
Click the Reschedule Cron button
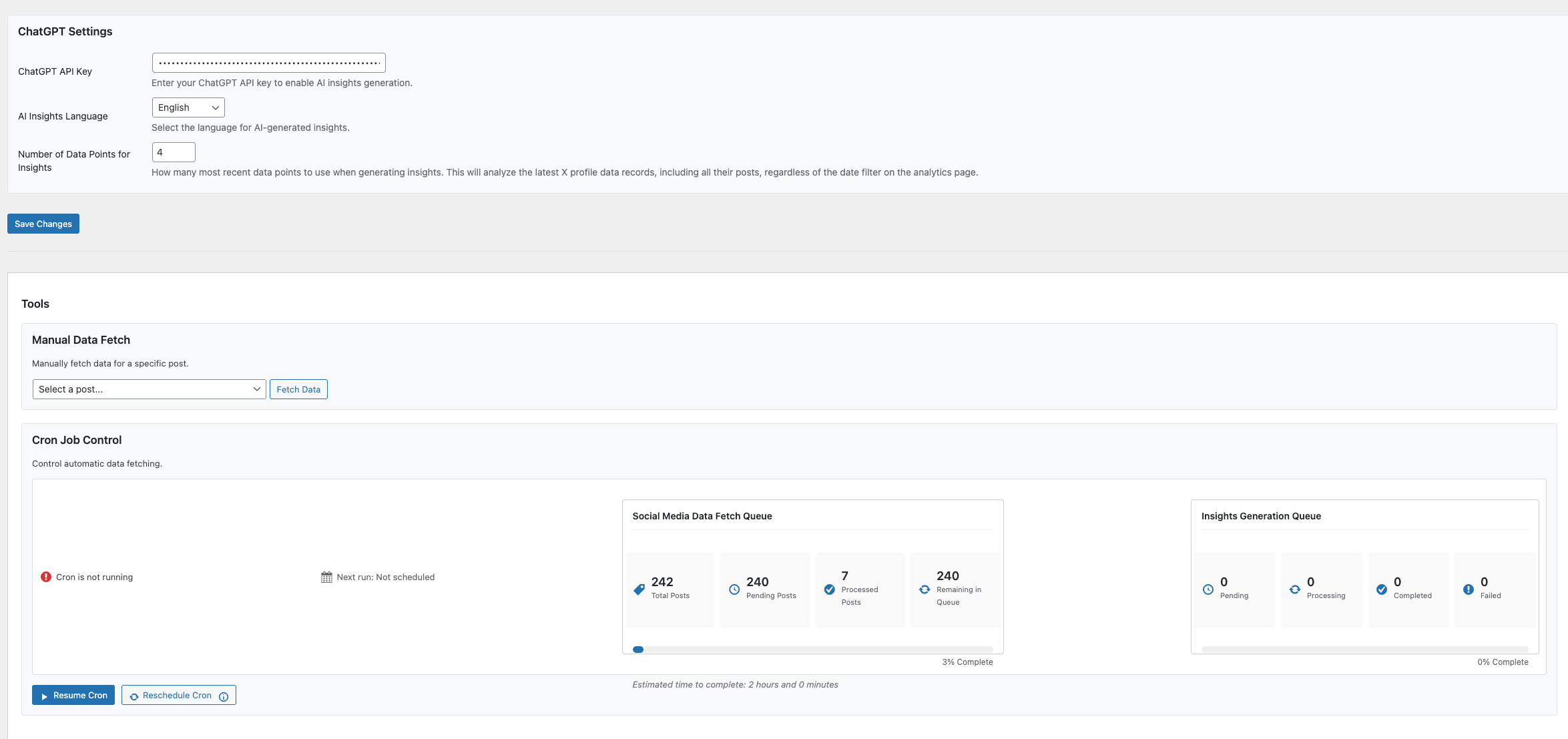(x=177, y=696)
